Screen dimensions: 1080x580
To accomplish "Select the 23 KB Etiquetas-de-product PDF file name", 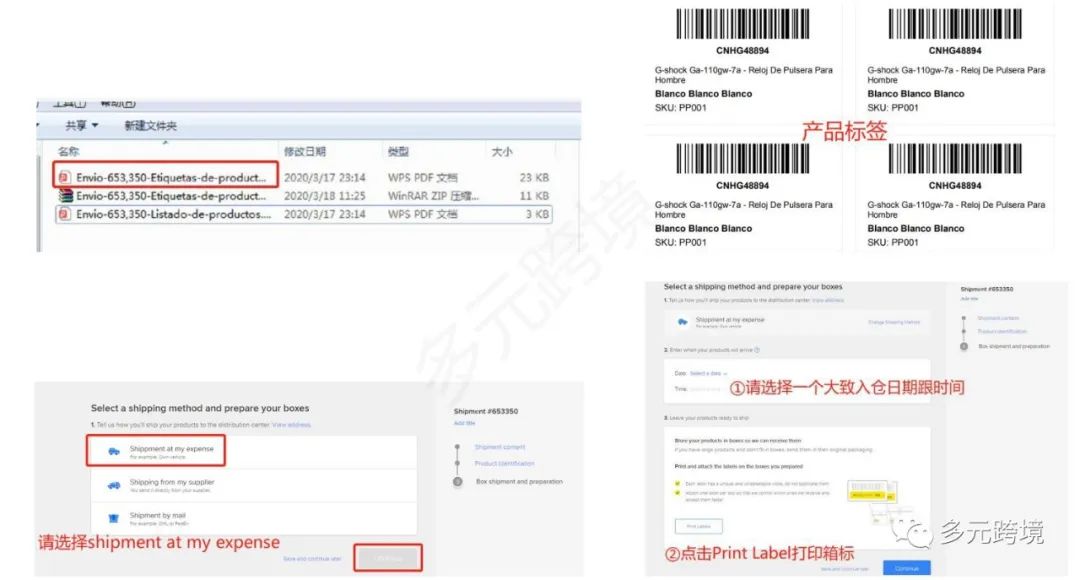I will pos(171,177).
